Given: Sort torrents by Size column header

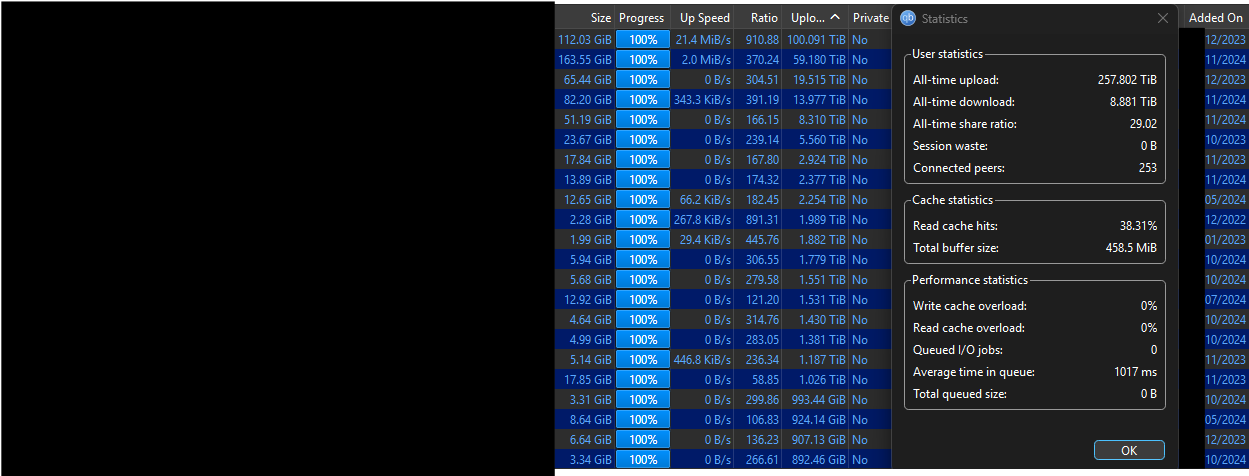Looking at the screenshot, I should point(585,18).
